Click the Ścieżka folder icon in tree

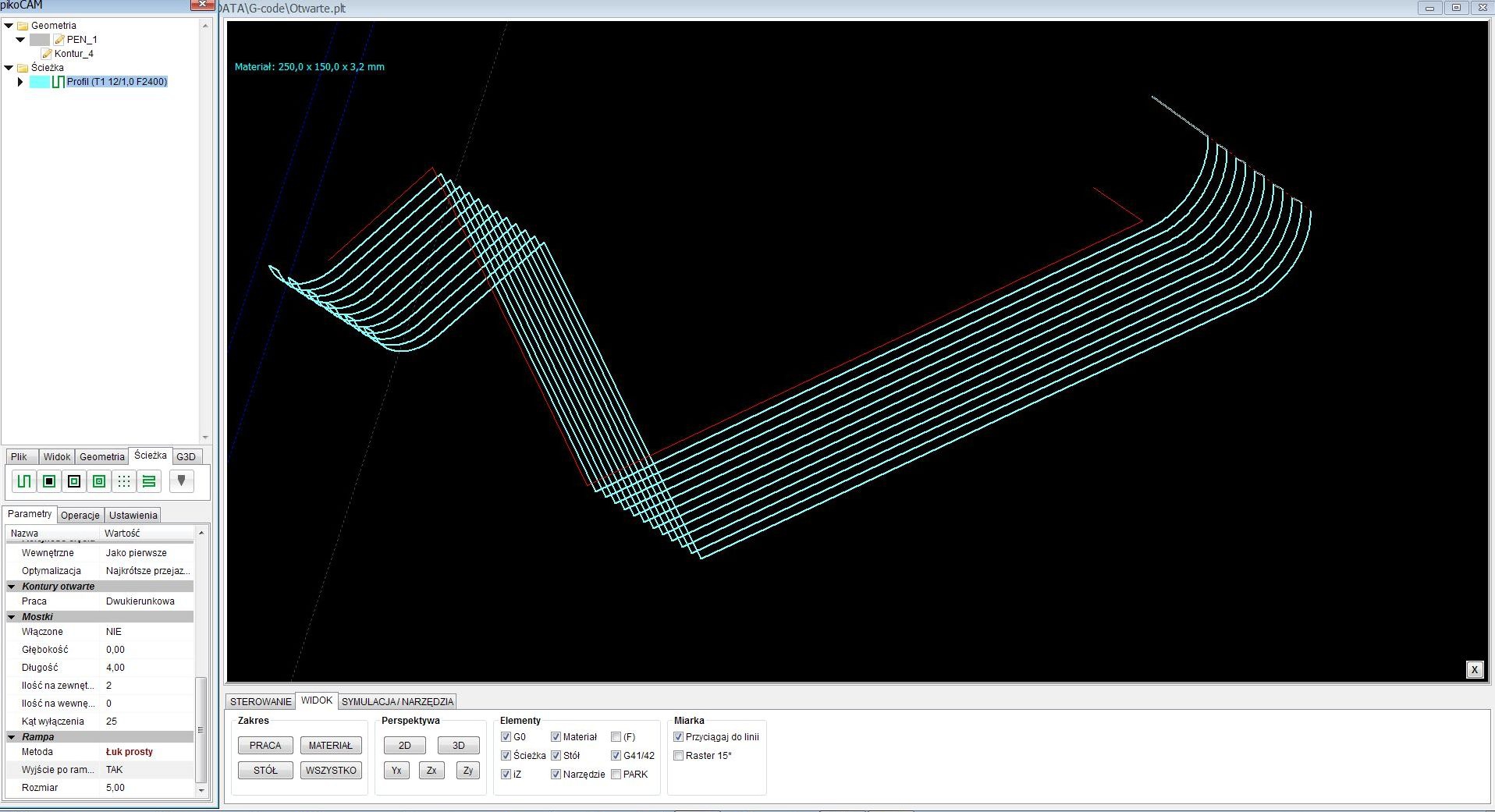pos(23,68)
